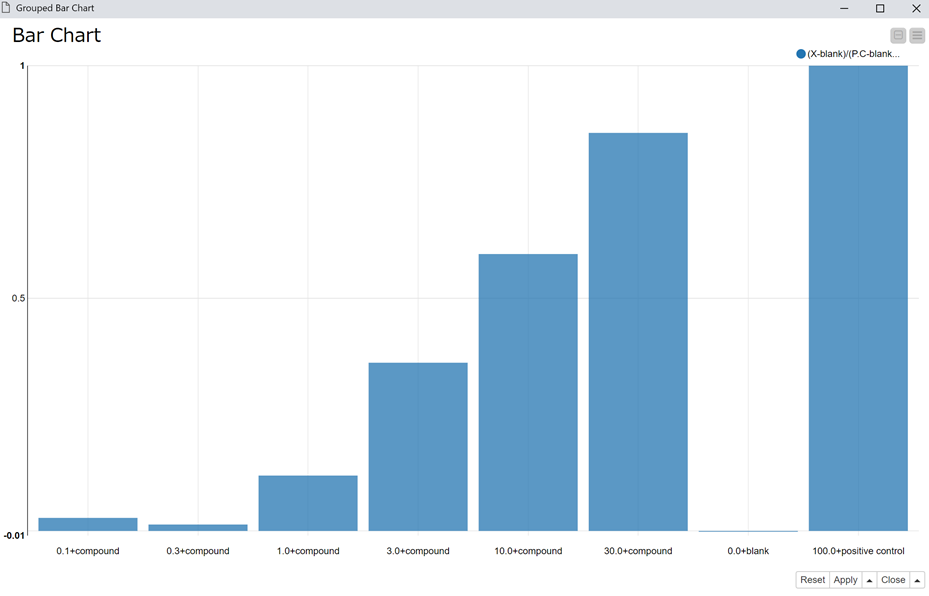The height and width of the screenshot is (596, 929).
Task: Select the 10.0+compound bar
Action: click(528, 392)
